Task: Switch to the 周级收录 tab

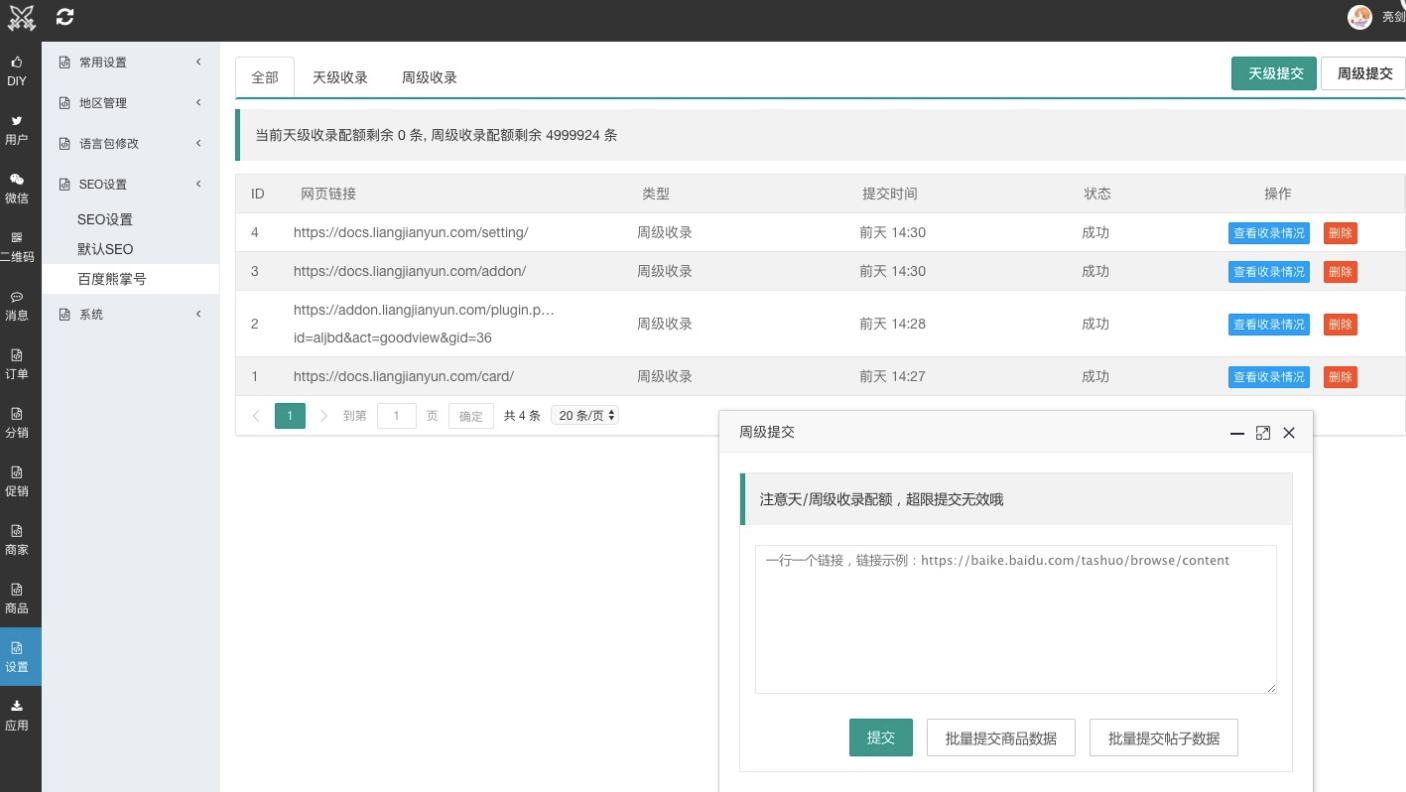Action: coord(430,77)
